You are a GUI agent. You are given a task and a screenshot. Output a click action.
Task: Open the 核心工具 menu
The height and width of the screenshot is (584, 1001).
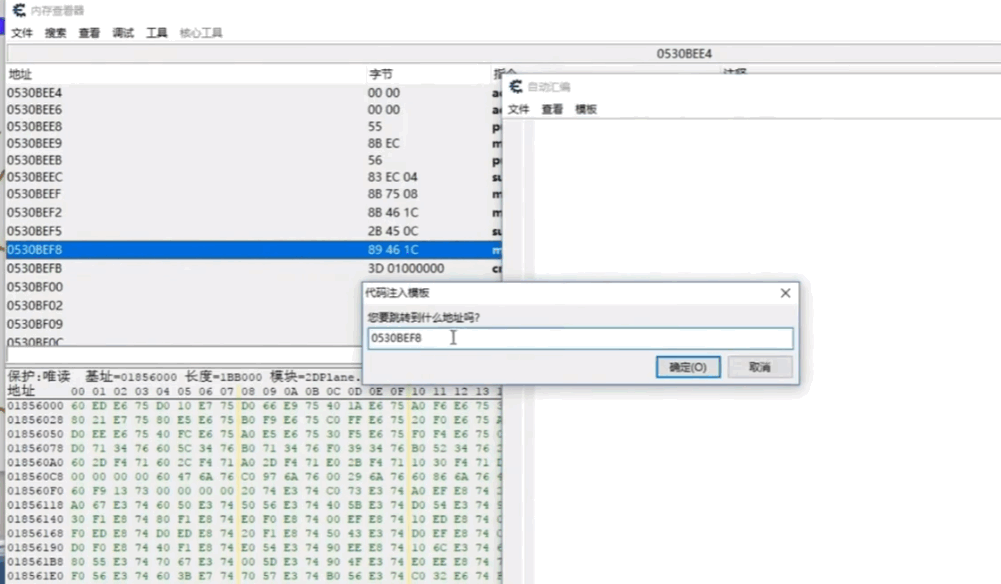201,33
